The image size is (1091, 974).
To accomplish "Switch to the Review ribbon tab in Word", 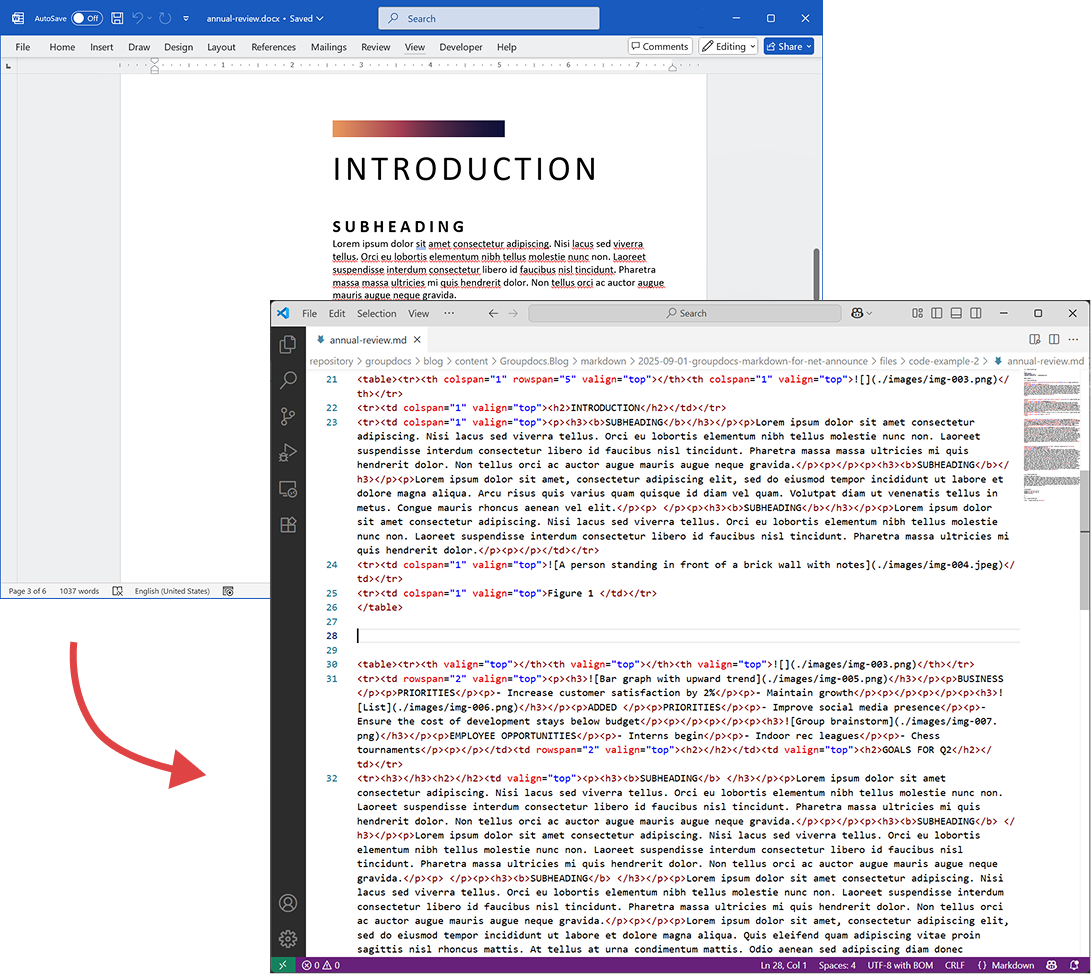I will 375,46.
